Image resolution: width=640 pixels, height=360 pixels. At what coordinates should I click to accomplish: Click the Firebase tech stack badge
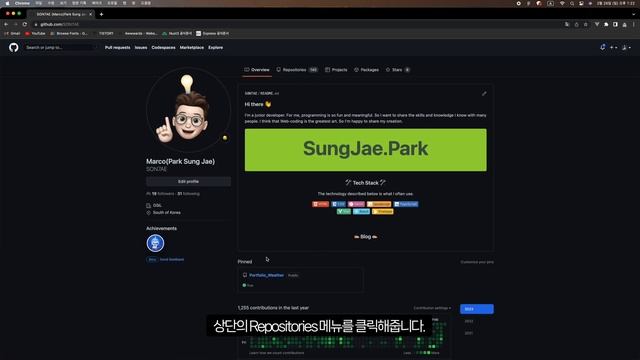click(382, 211)
